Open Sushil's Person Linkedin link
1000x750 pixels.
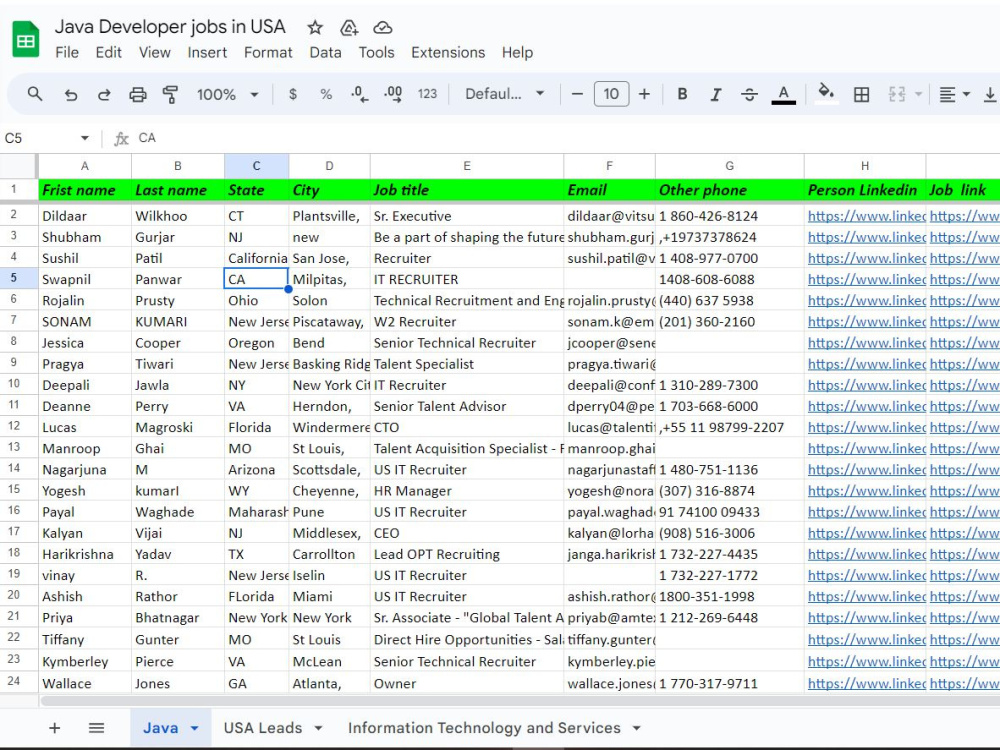[866, 258]
